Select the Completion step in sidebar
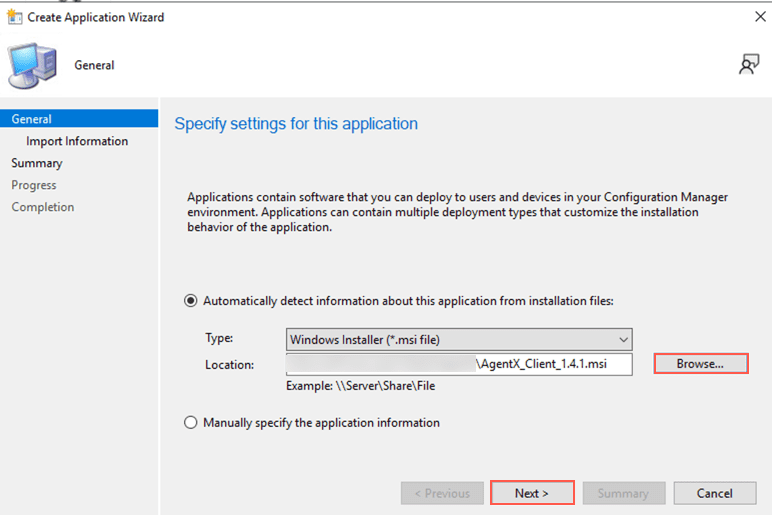772x515 pixels. pos(43,207)
